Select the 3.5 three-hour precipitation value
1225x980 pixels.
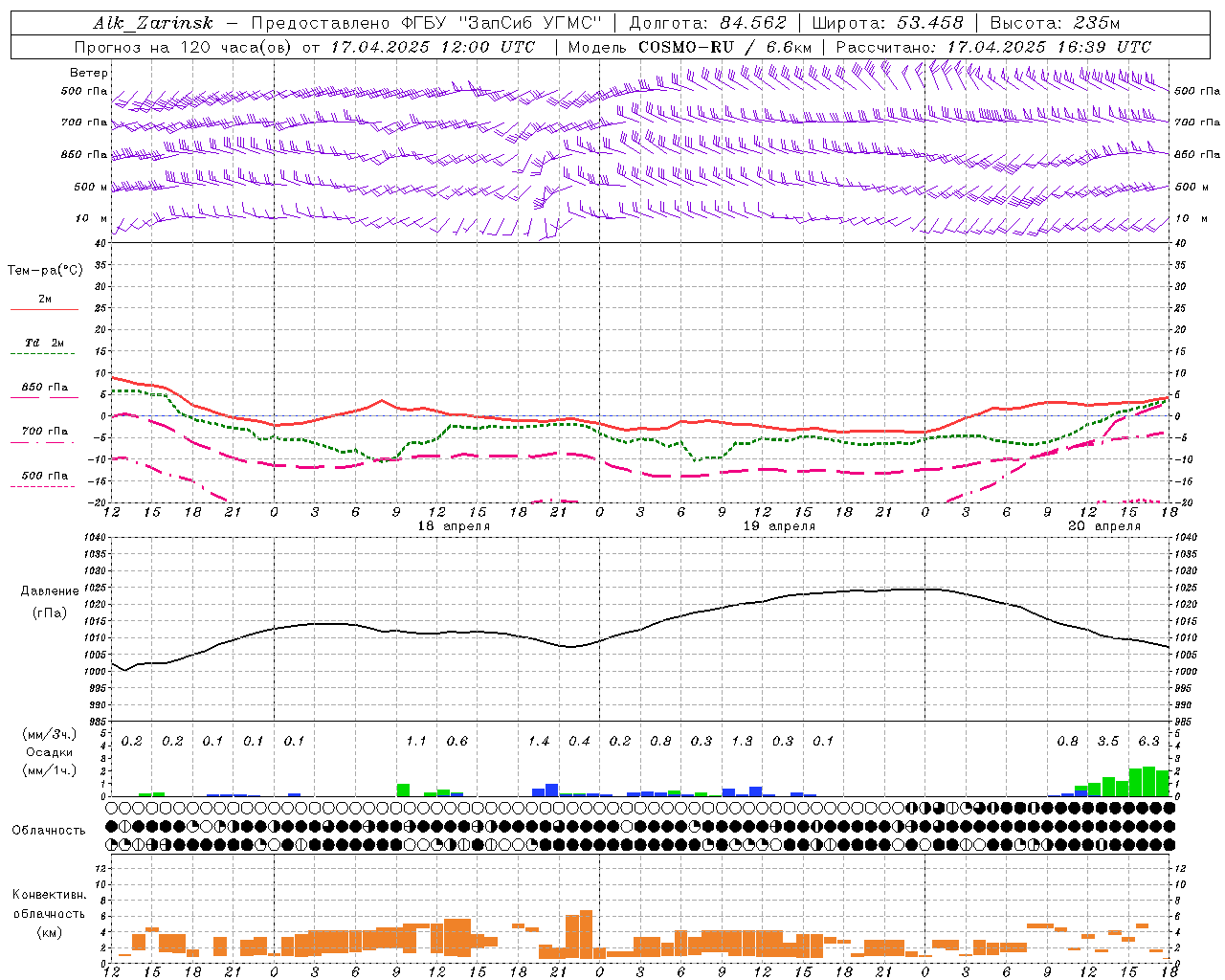pos(1108,742)
